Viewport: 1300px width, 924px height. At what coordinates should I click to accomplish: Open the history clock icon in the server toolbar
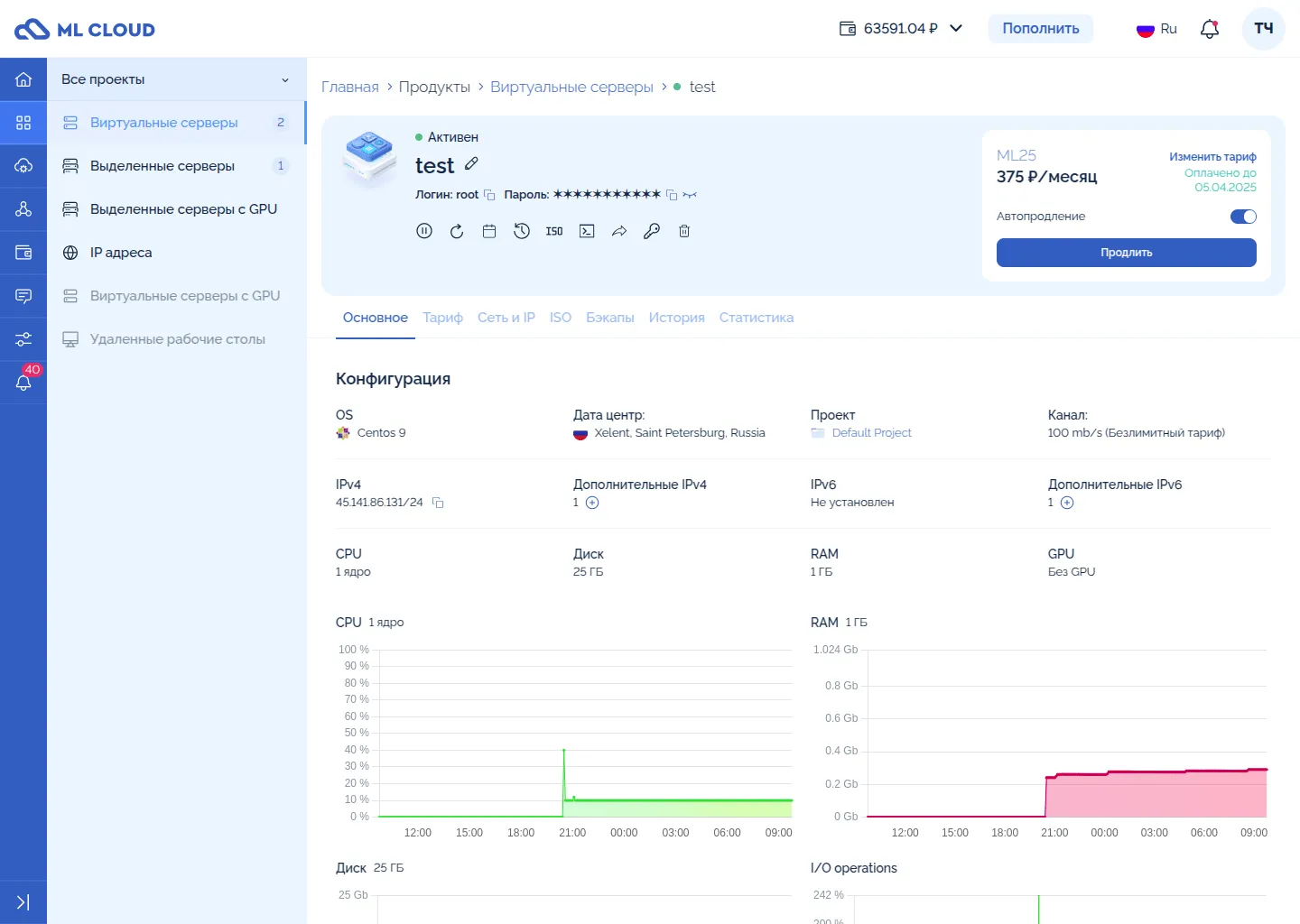click(x=522, y=231)
